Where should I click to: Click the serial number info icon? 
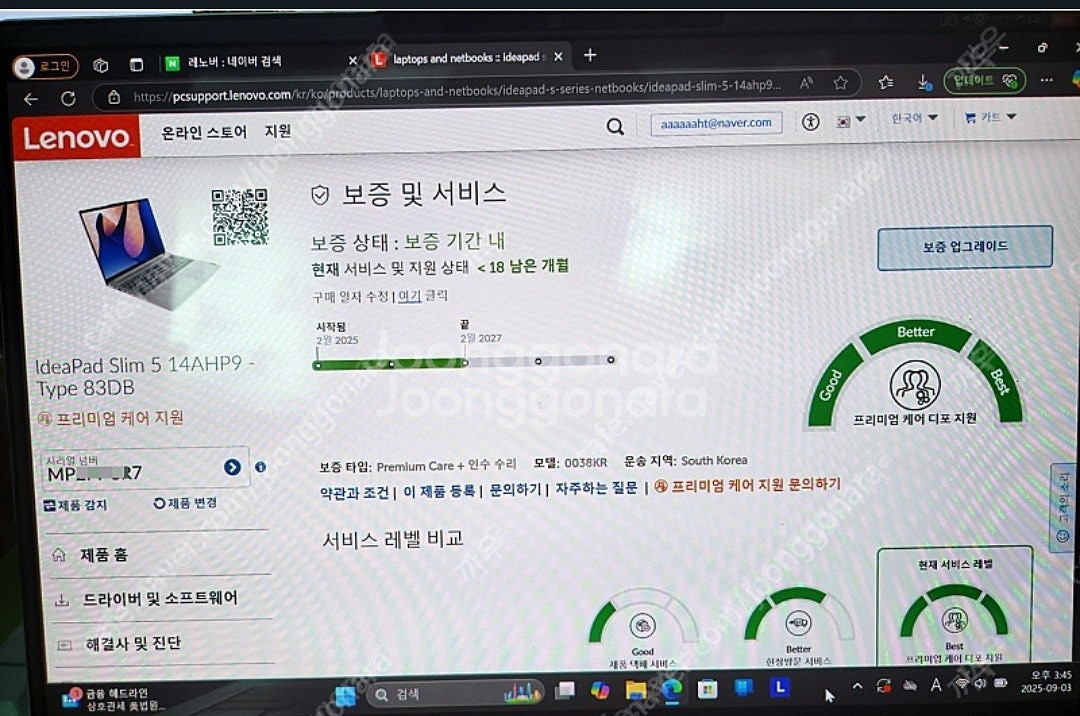click(260, 467)
